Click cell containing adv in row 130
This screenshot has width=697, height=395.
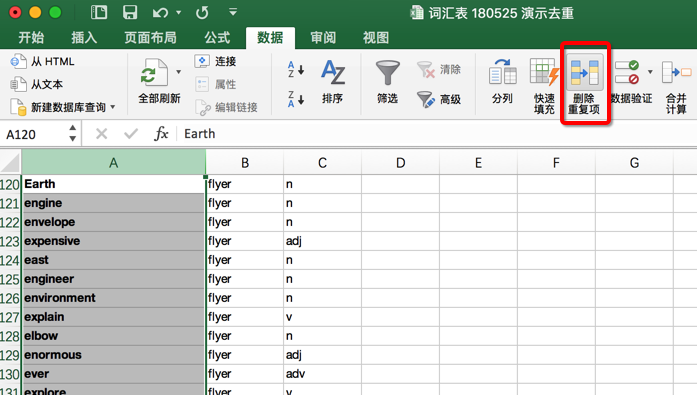tap(323, 374)
